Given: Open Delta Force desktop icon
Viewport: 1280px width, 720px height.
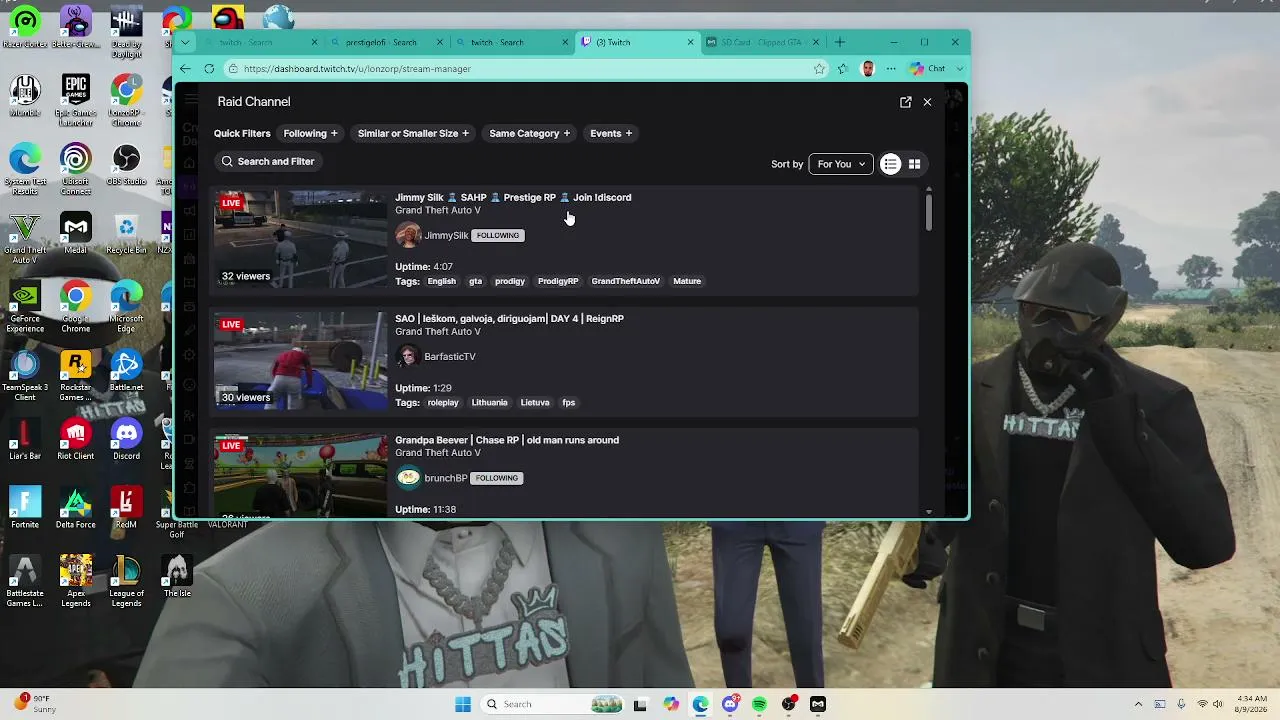Looking at the screenshot, I should point(76,508).
